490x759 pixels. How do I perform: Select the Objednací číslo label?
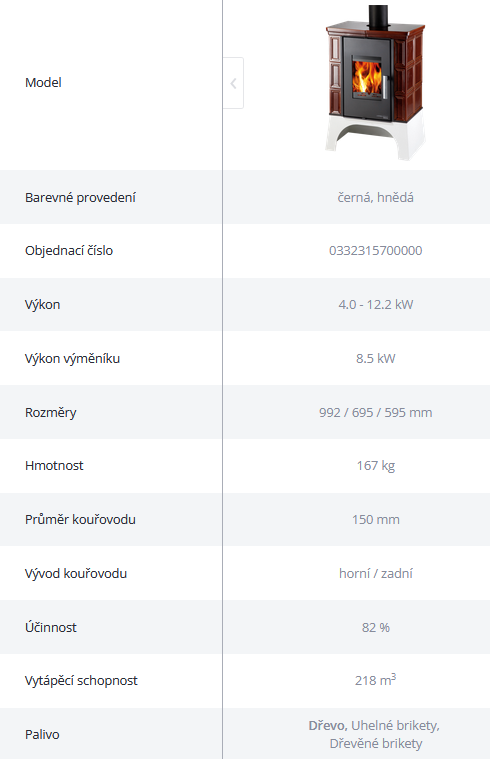click(x=69, y=251)
